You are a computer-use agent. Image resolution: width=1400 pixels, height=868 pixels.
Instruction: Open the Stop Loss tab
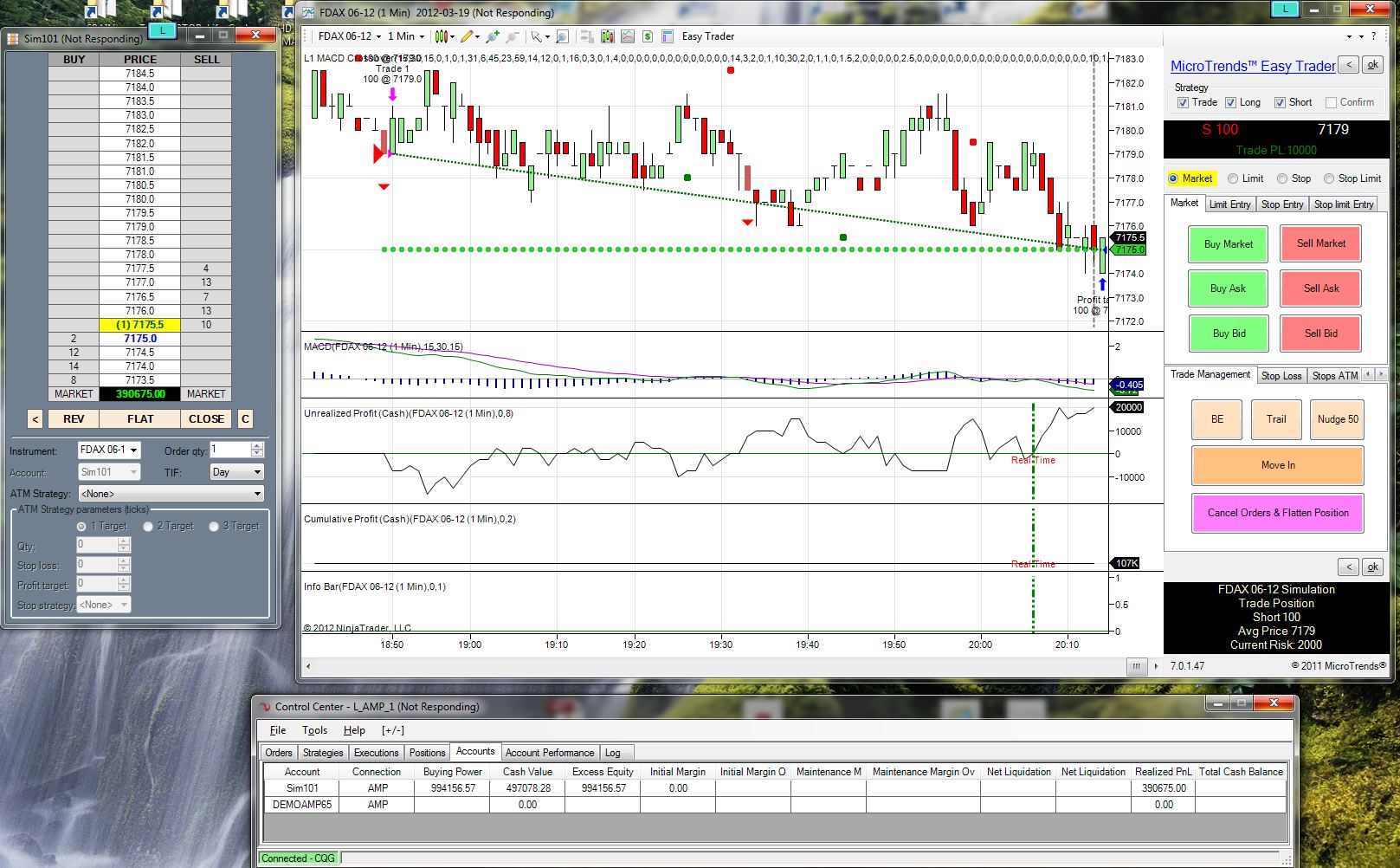[1281, 376]
